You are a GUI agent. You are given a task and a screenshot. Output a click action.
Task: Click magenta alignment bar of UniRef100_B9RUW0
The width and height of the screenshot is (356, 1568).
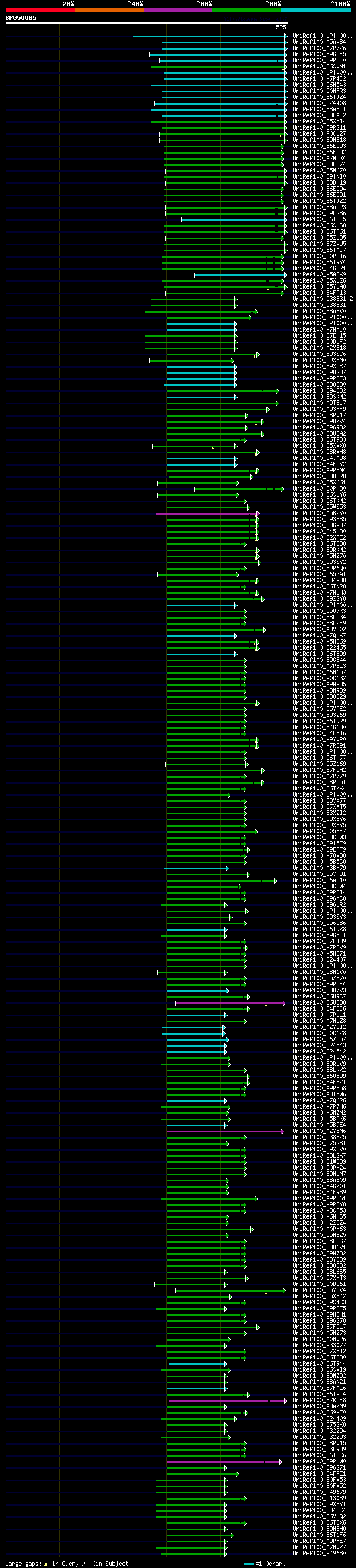(x=225, y=1461)
